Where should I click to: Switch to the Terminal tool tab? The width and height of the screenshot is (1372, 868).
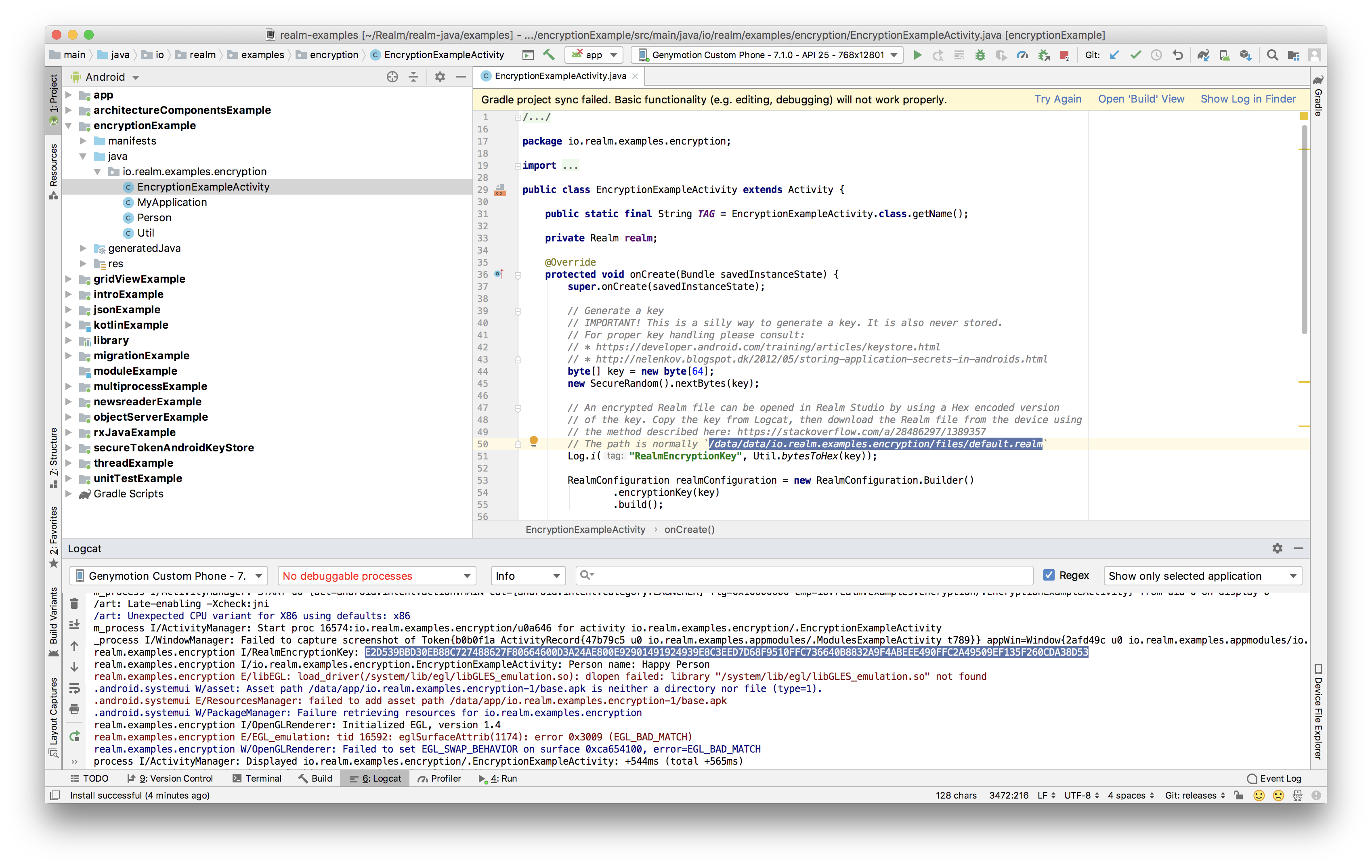[x=257, y=779]
